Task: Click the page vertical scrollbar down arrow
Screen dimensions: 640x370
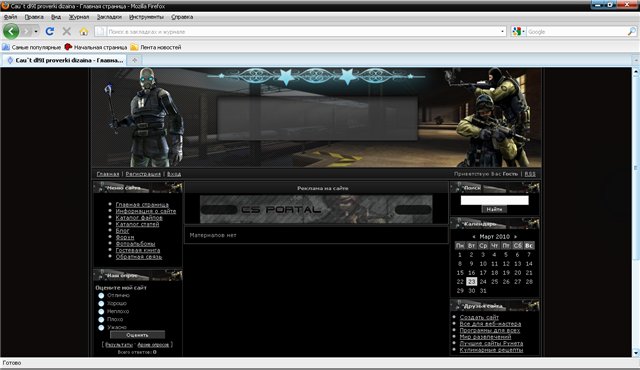Action: click(x=636, y=353)
